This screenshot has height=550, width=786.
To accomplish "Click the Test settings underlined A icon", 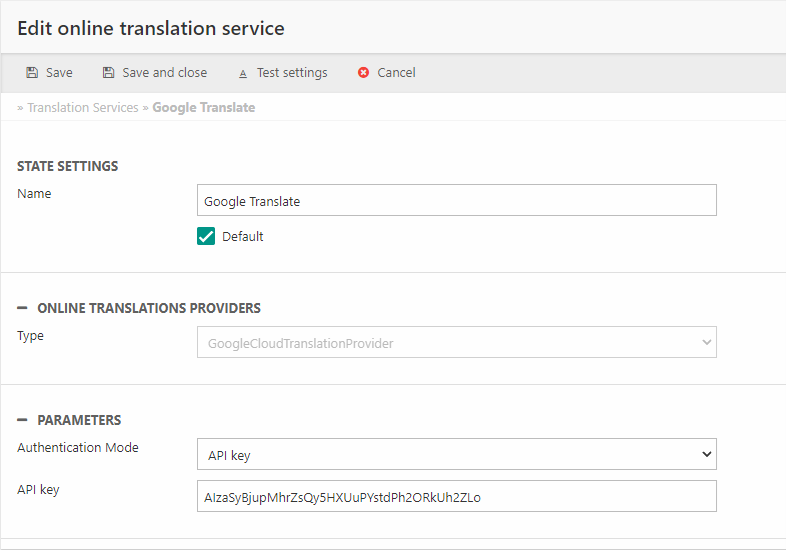I will (x=243, y=73).
